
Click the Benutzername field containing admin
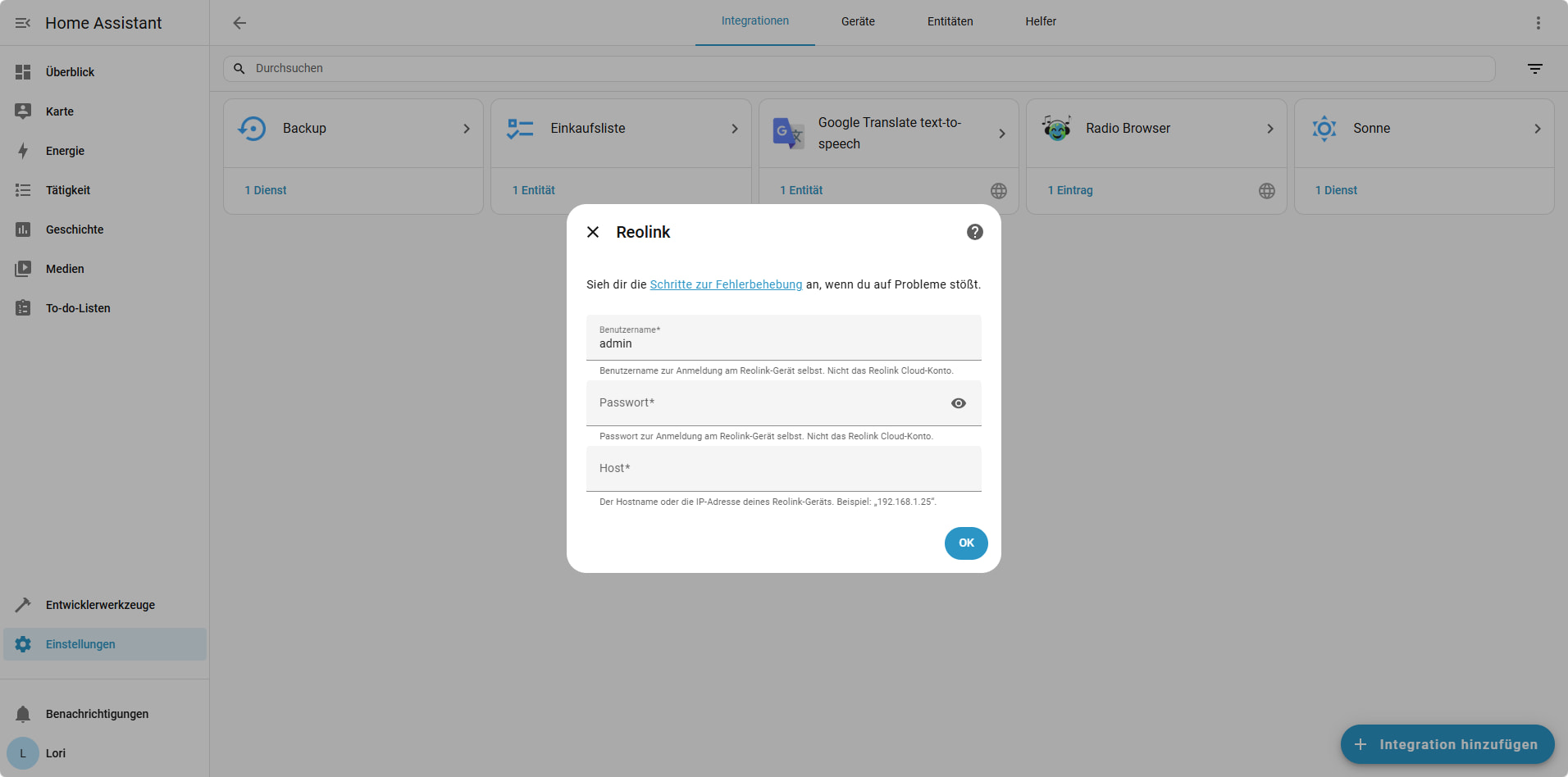(784, 338)
